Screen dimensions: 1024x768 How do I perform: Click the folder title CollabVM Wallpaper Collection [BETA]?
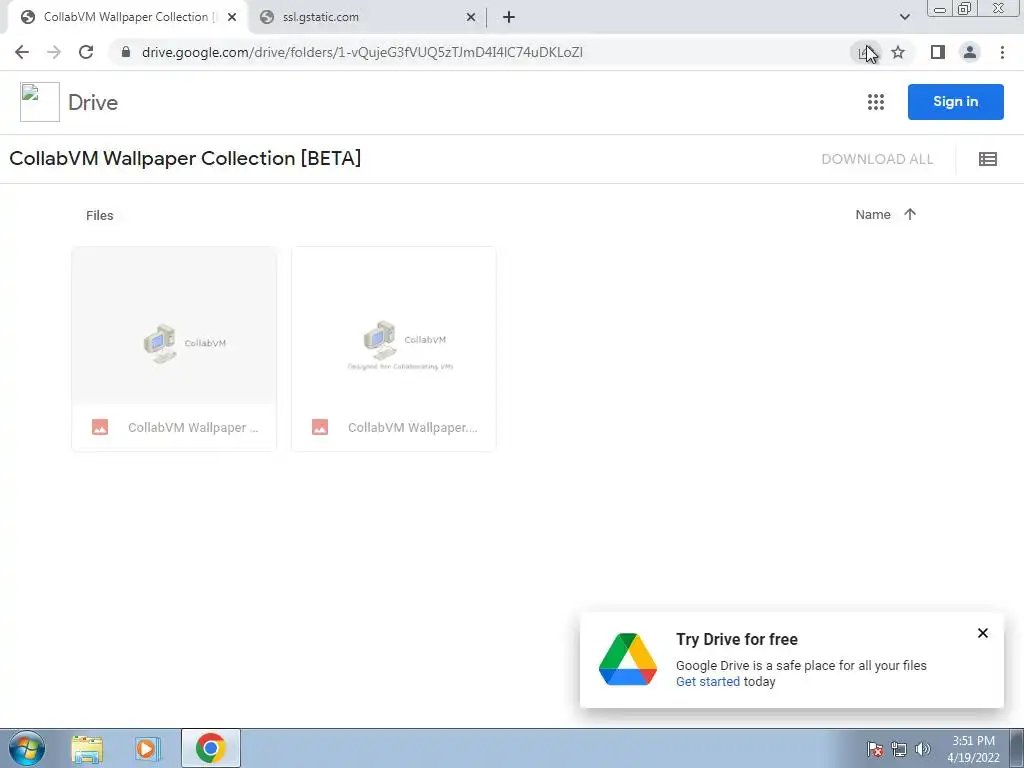point(185,159)
